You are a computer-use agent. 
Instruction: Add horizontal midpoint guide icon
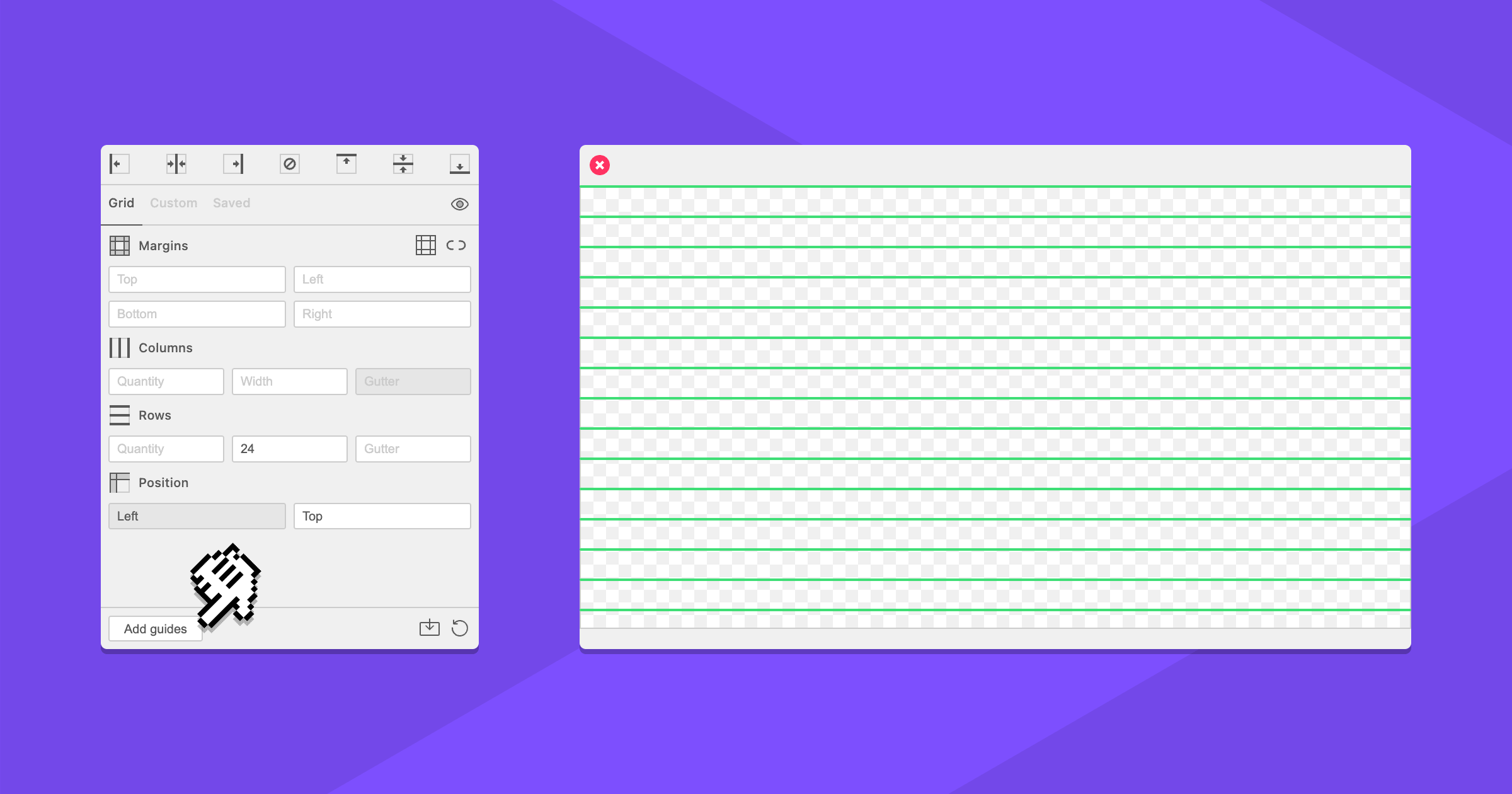pos(403,164)
